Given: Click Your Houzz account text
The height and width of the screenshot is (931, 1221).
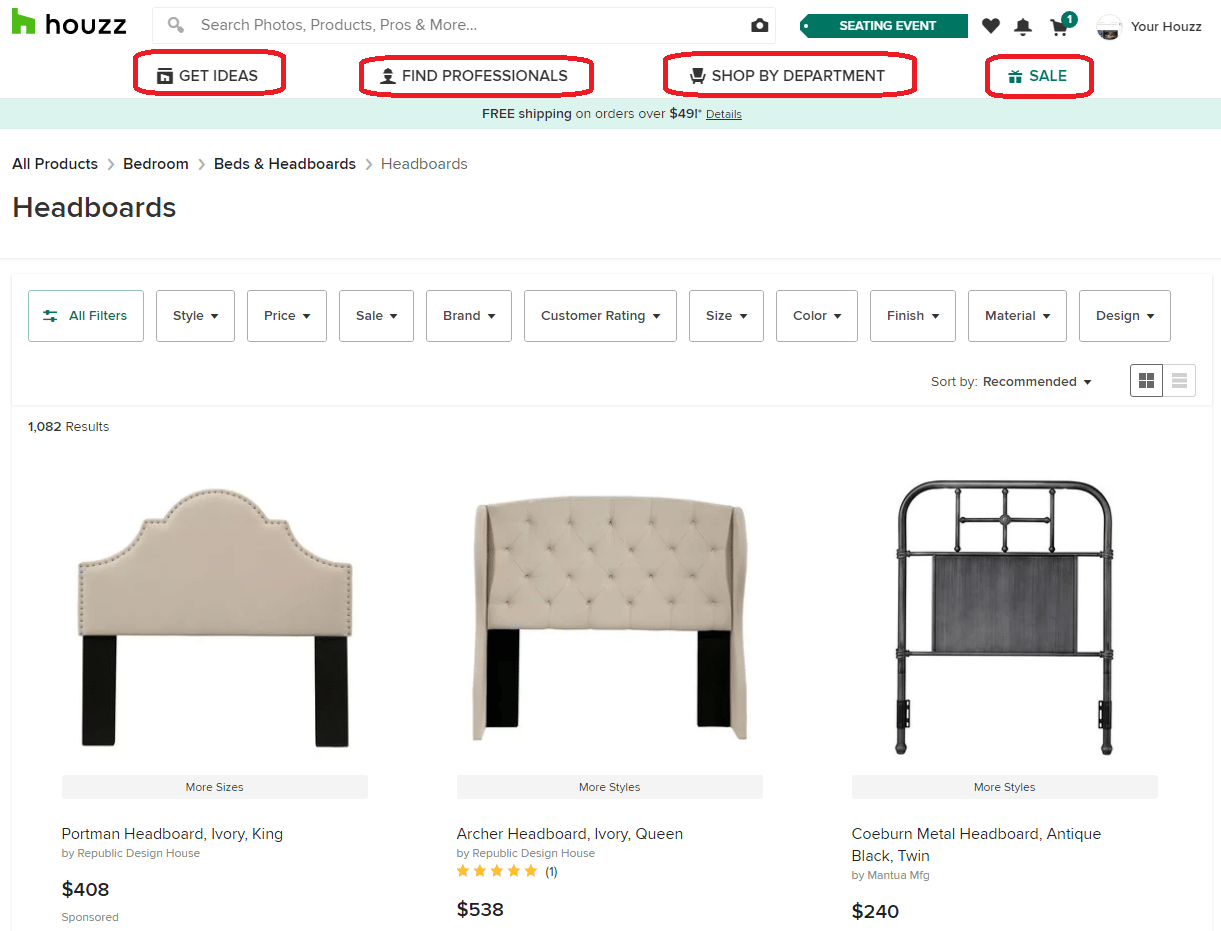Looking at the screenshot, I should coord(1166,27).
